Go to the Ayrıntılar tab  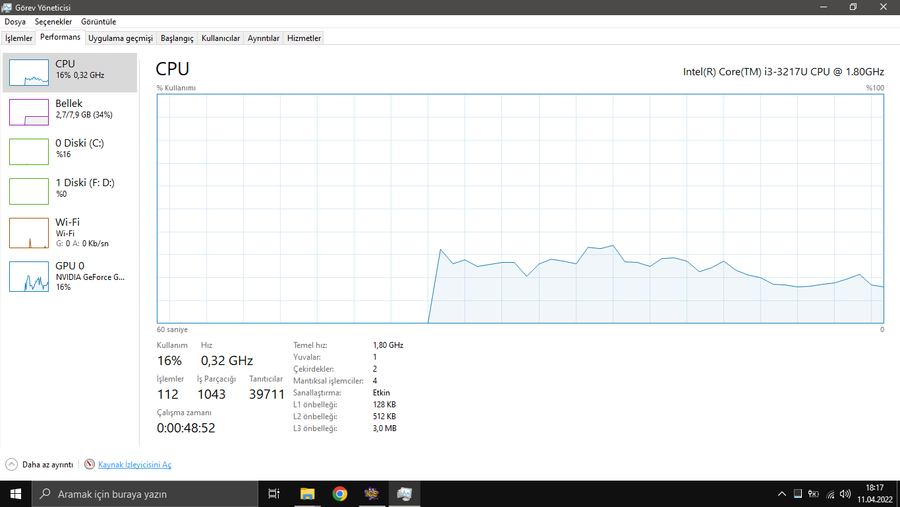[x=263, y=38]
